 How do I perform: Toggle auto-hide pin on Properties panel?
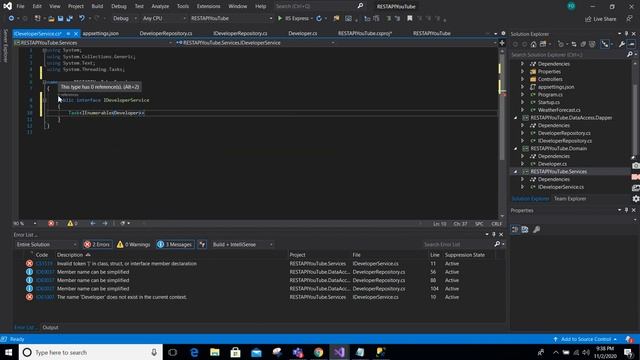click(627, 210)
